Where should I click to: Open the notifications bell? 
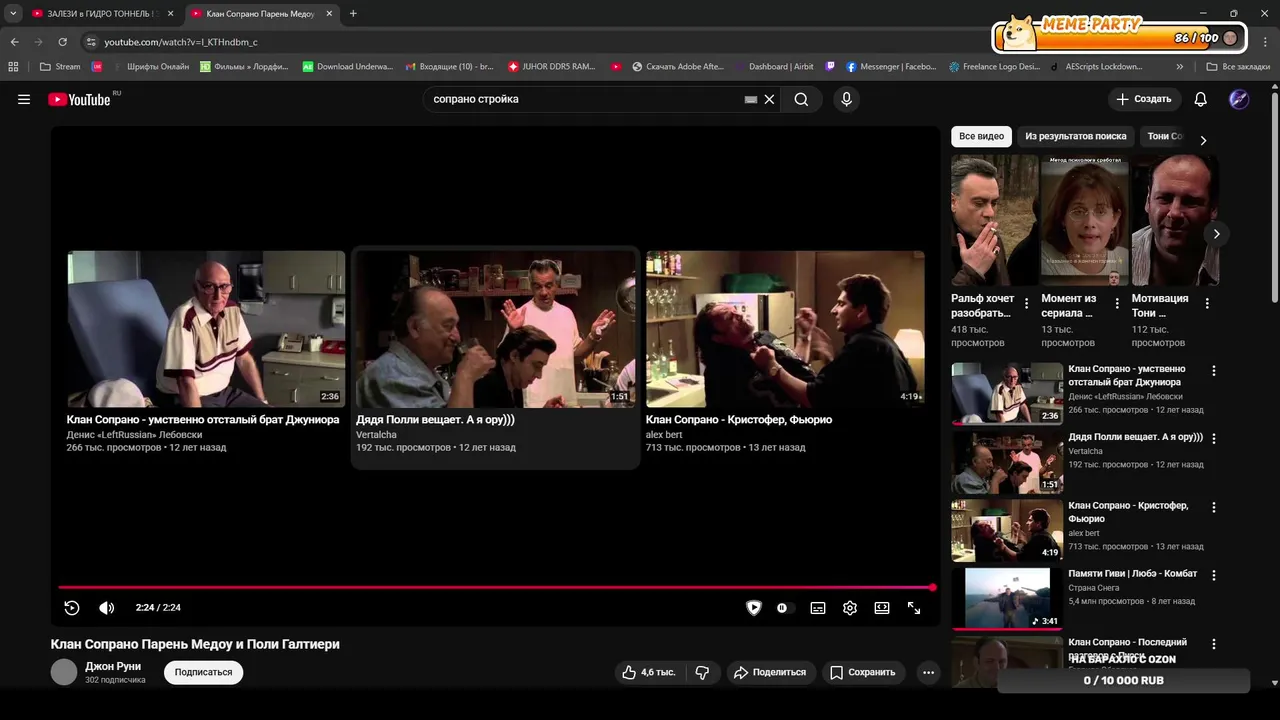1201,99
